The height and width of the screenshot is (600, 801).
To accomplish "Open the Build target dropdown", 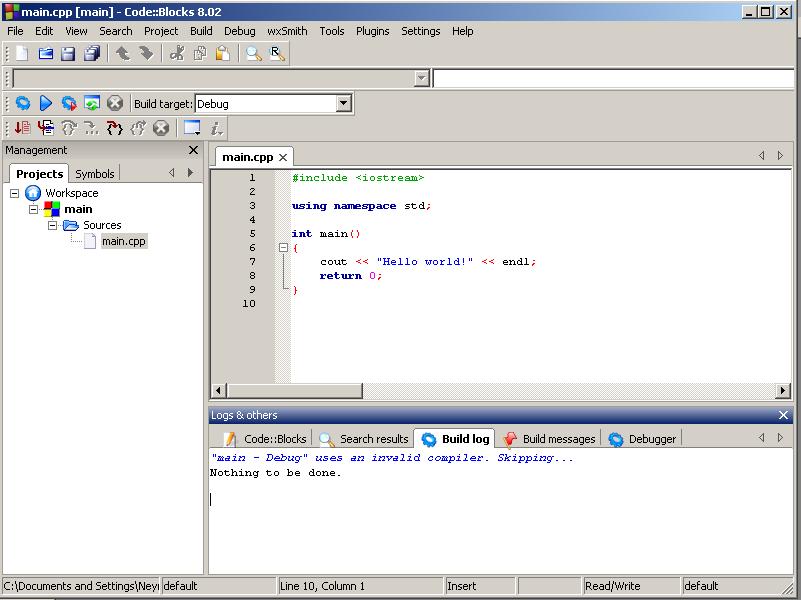I will (x=343, y=103).
